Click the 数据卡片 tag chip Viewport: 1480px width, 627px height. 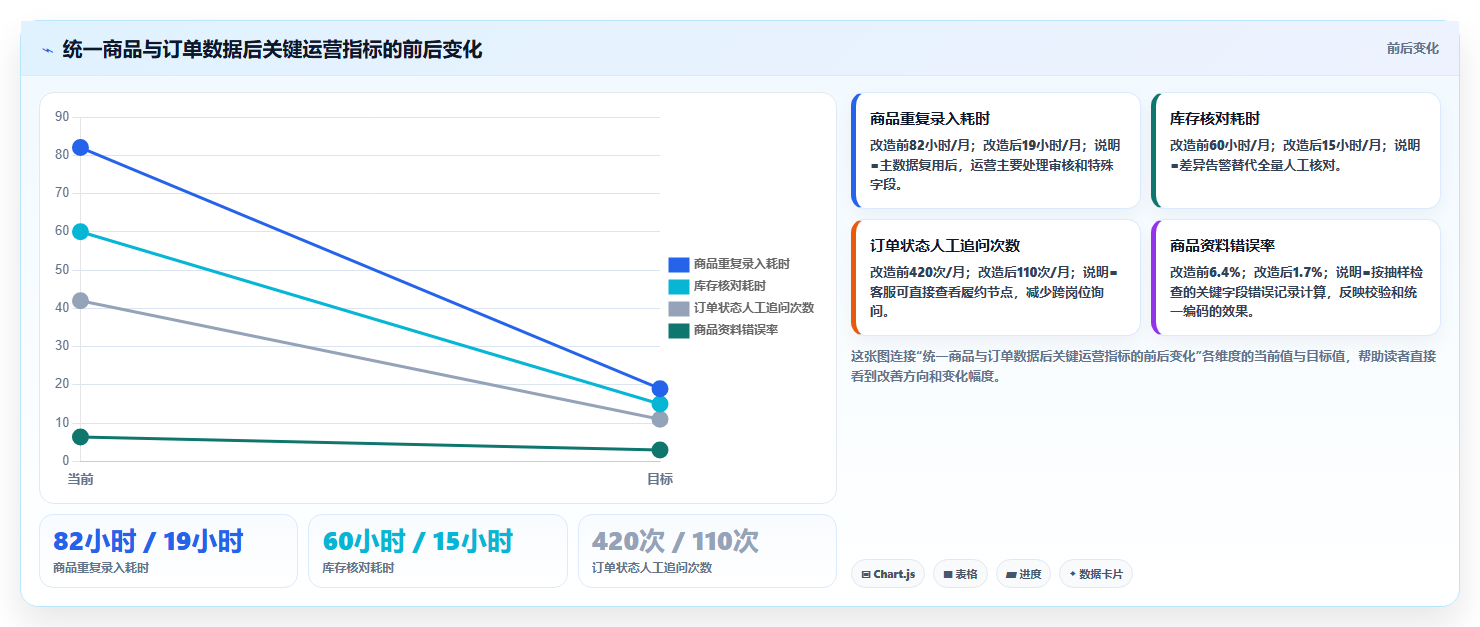point(1096,574)
